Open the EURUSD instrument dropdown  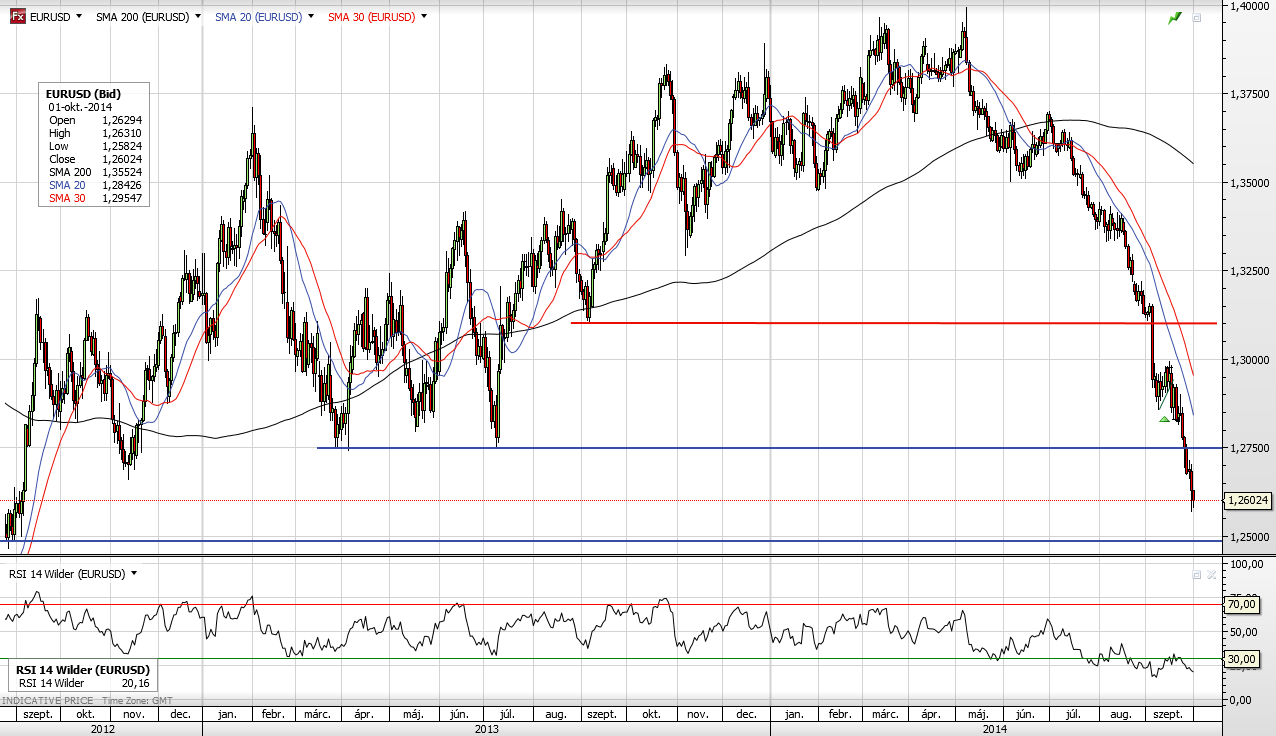tap(79, 17)
